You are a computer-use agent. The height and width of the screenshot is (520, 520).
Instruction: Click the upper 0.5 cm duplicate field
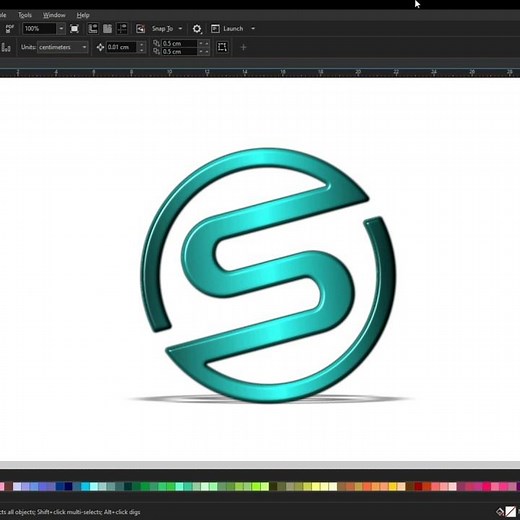179,43
